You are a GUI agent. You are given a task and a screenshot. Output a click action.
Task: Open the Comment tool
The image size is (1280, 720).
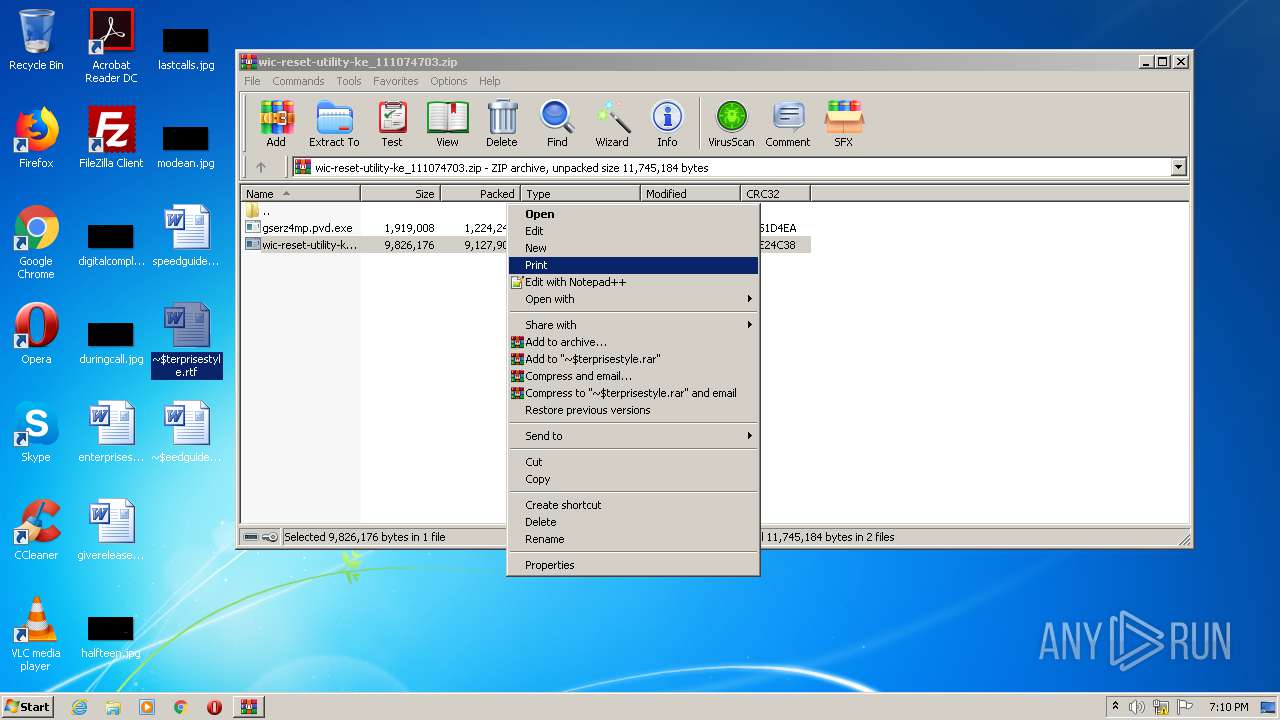point(788,124)
